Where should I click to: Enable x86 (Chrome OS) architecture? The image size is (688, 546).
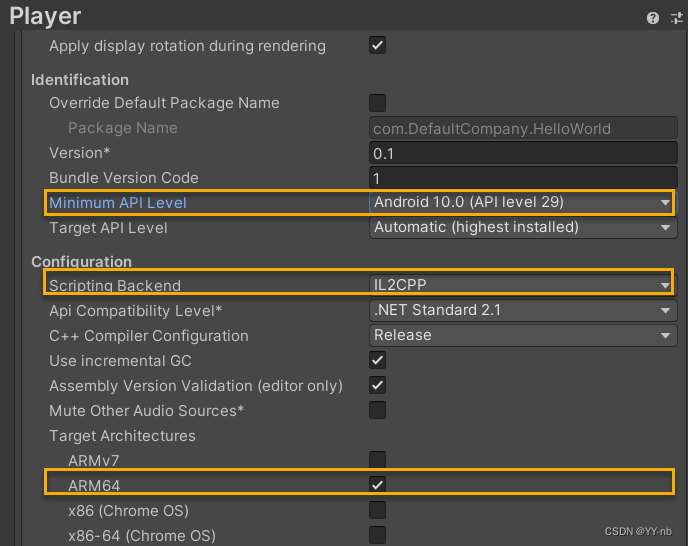click(x=378, y=510)
